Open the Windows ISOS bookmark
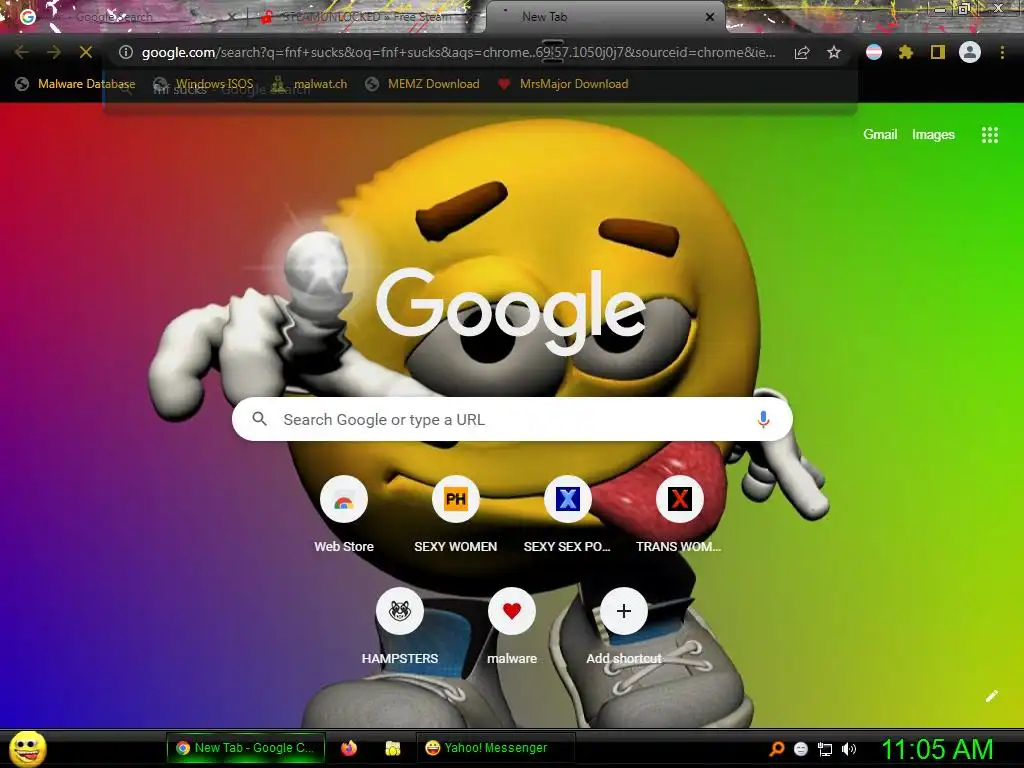The width and height of the screenshot is (1024, 768). [x=203, y=84]
